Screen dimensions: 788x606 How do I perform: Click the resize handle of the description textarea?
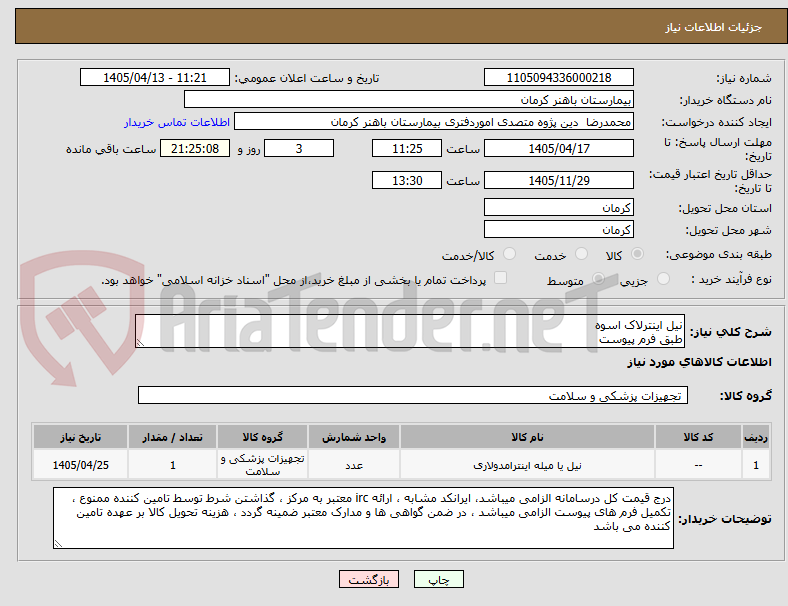[140, 343]
